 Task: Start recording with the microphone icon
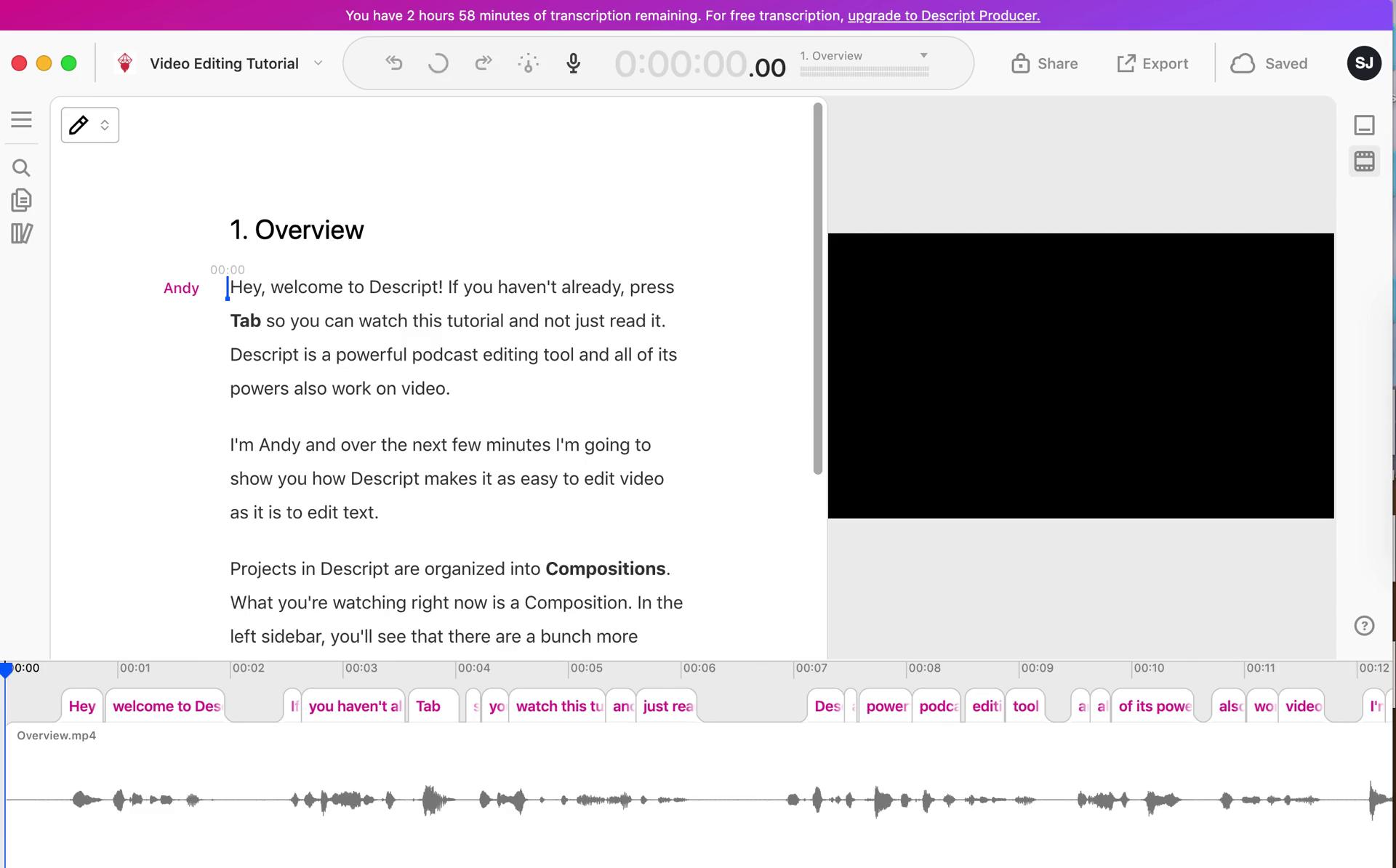tap(574, 63)
